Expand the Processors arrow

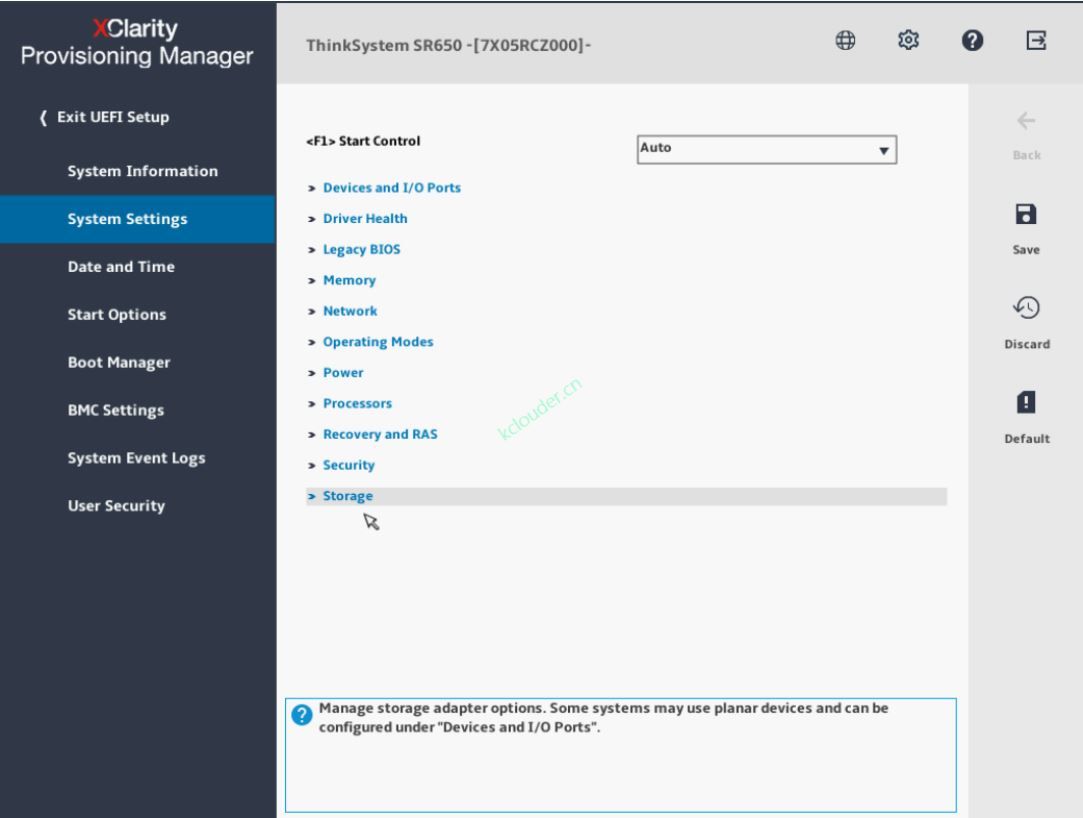(312, 404)
